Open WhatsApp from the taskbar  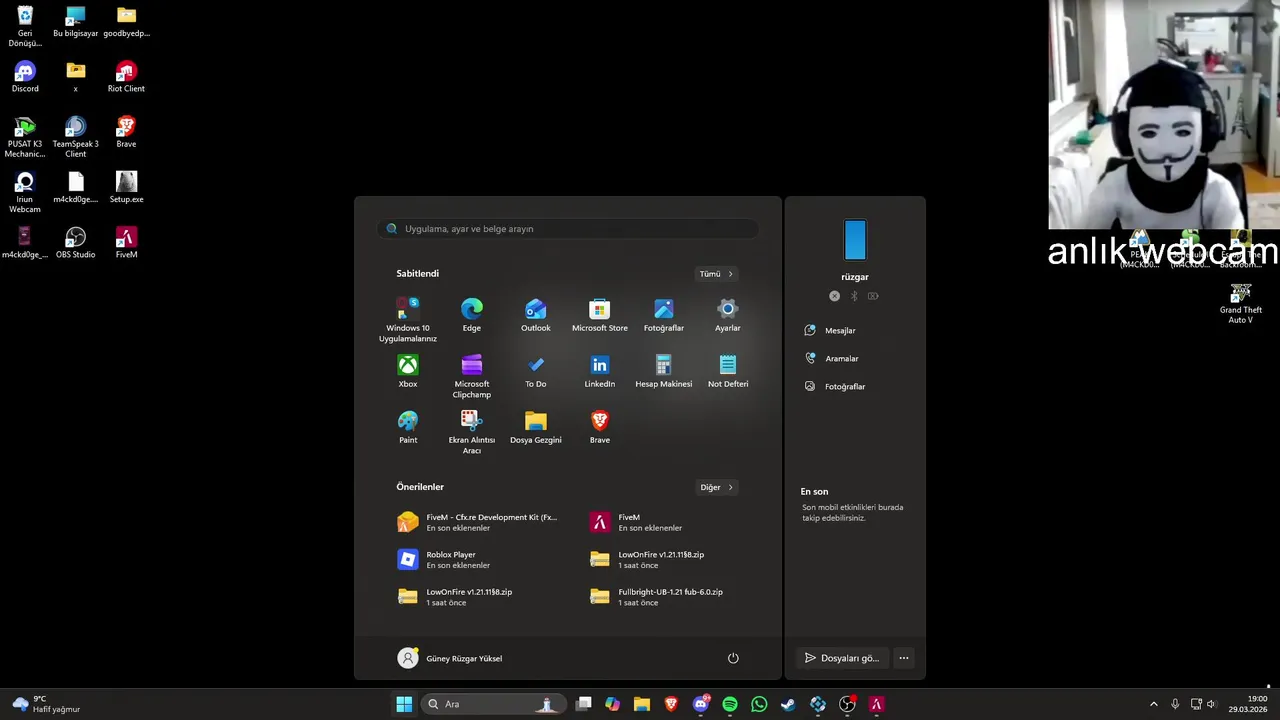(x=759, y=704)
